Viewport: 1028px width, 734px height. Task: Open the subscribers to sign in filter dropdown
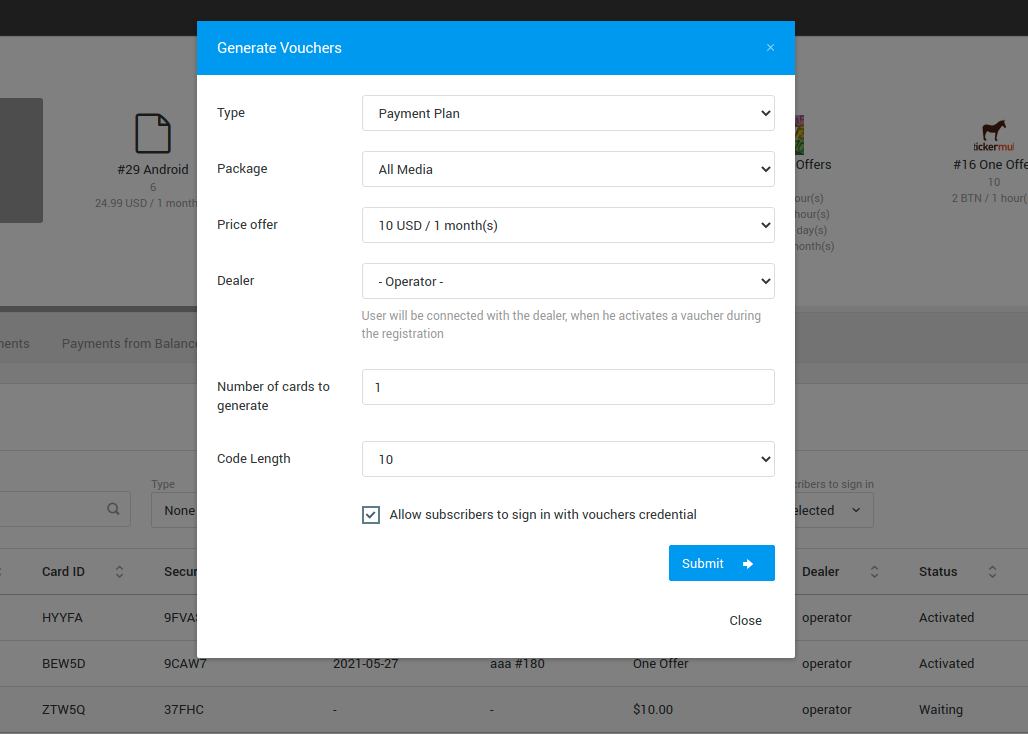point(830,510)
